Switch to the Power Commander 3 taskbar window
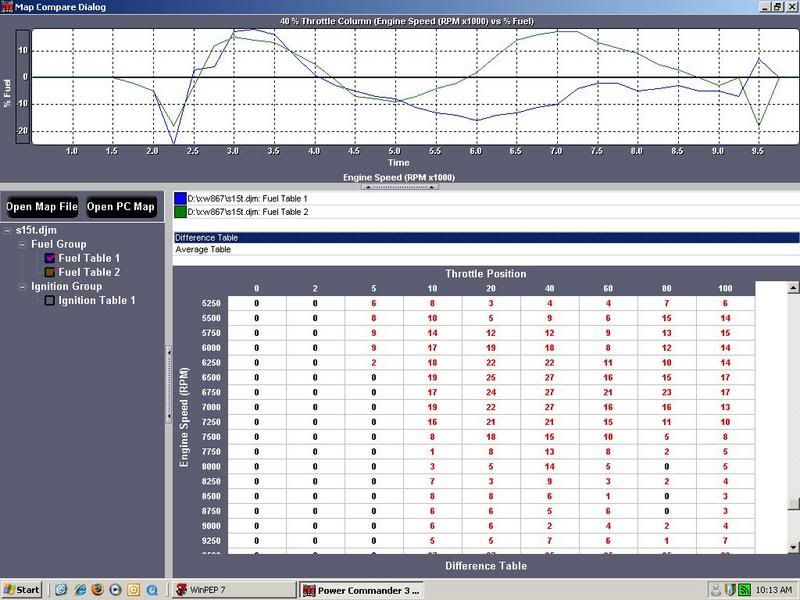This screenshot has width=800, height=600. point(362,590)
